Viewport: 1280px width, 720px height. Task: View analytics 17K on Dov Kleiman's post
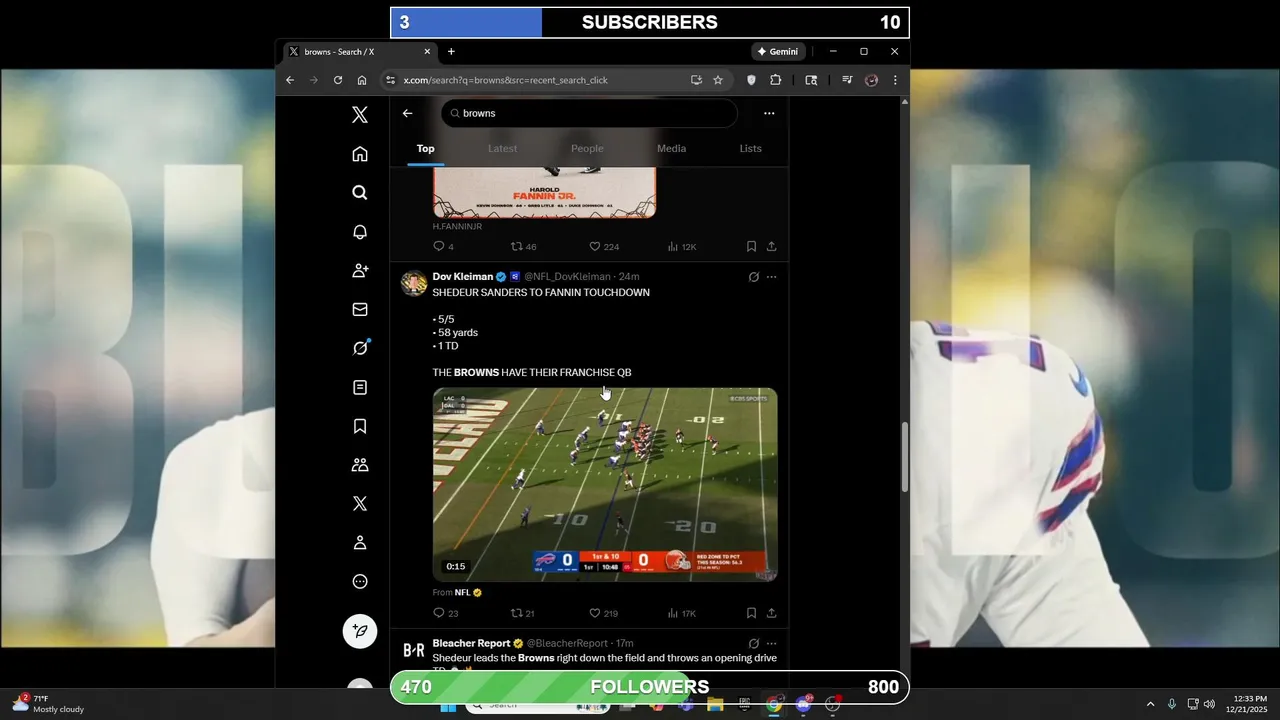pyautogui.click(x=681, y=613)
